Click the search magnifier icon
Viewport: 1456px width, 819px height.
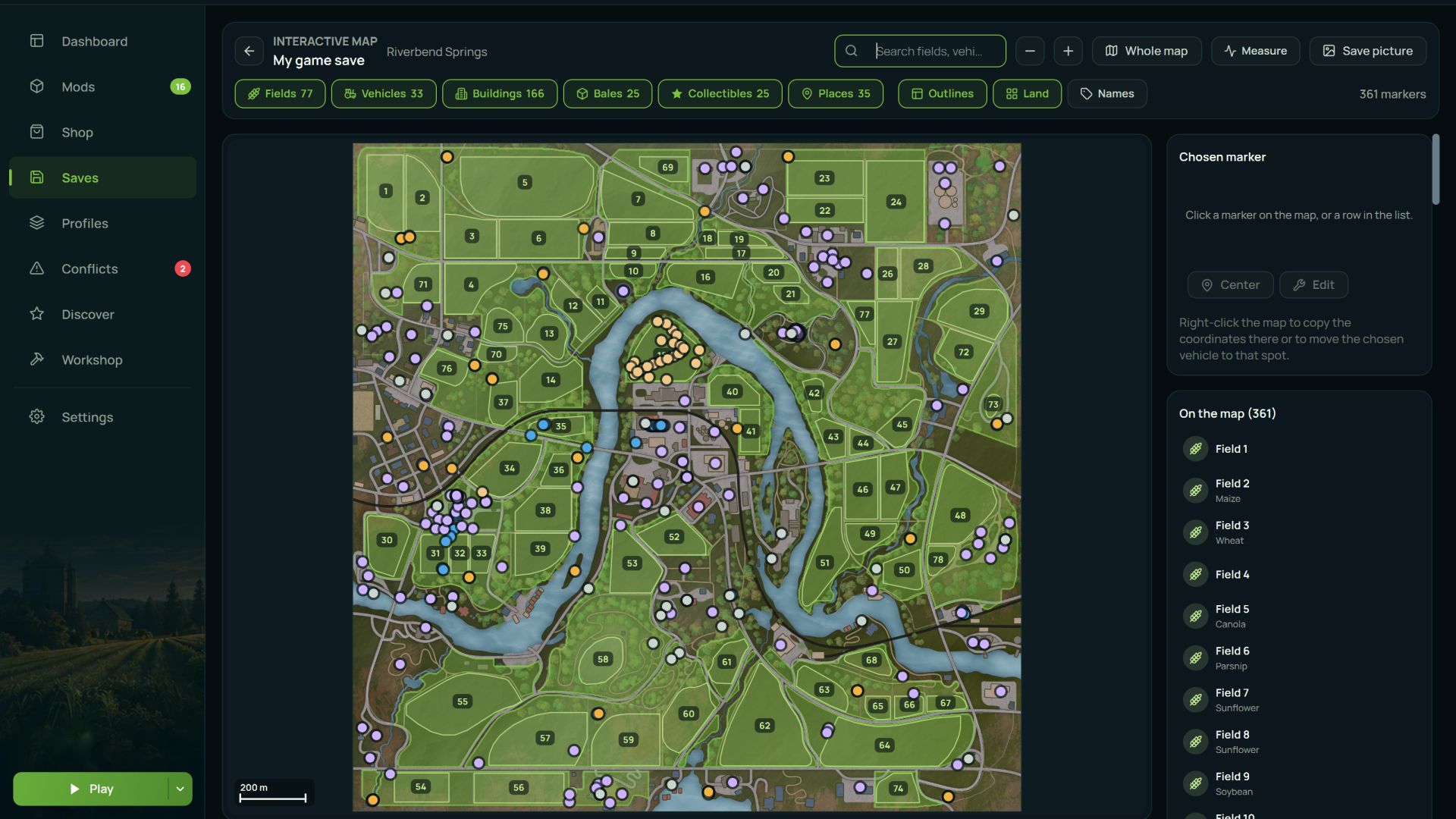coord(852,51)
